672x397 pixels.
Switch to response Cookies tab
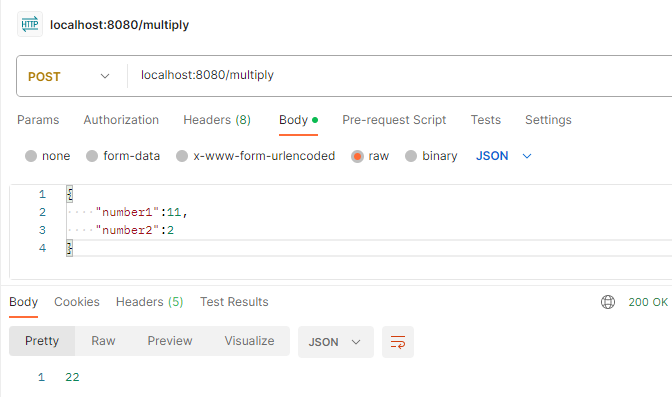[x=77, y=302]
